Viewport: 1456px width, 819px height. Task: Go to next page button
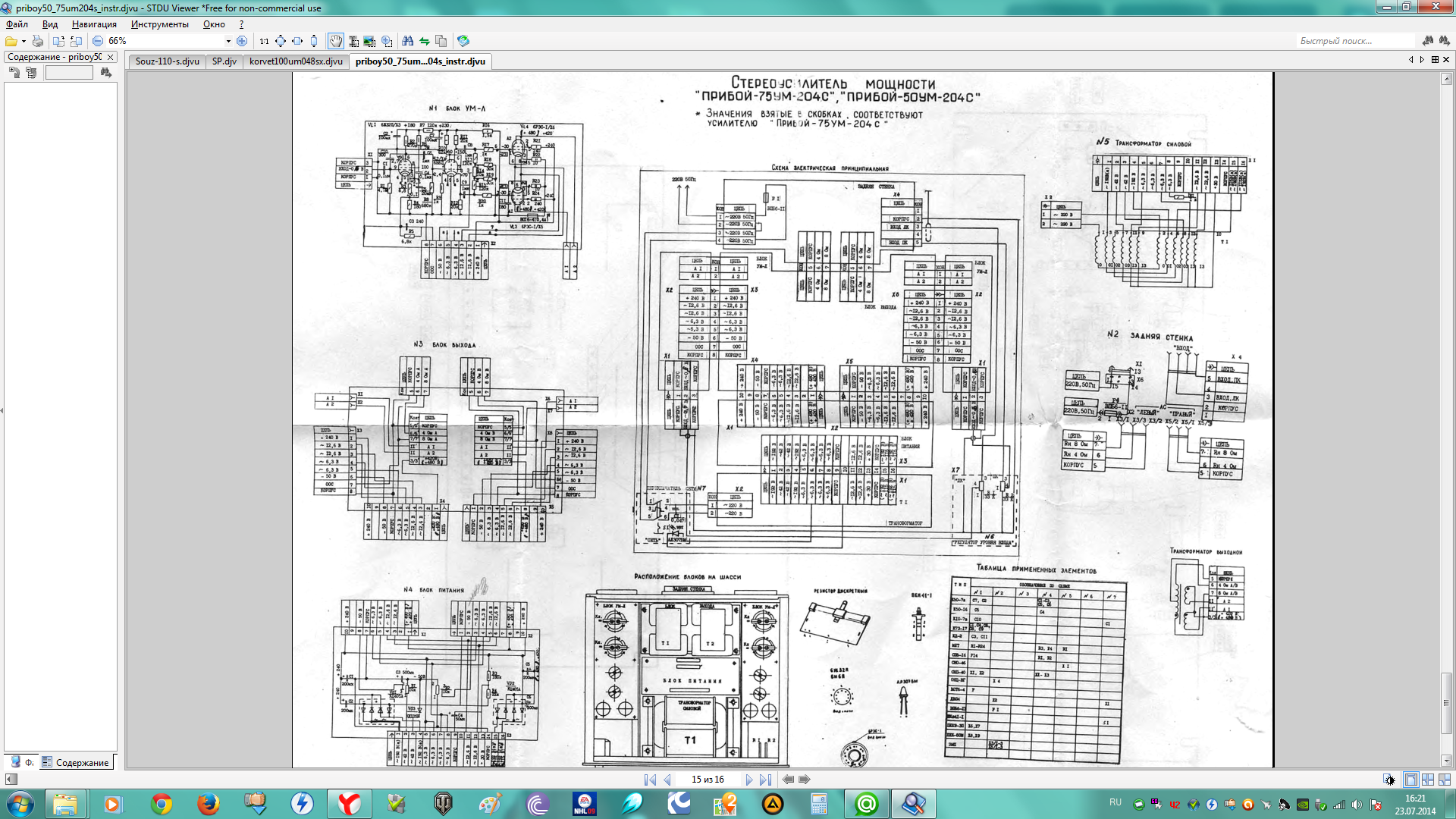748,780
